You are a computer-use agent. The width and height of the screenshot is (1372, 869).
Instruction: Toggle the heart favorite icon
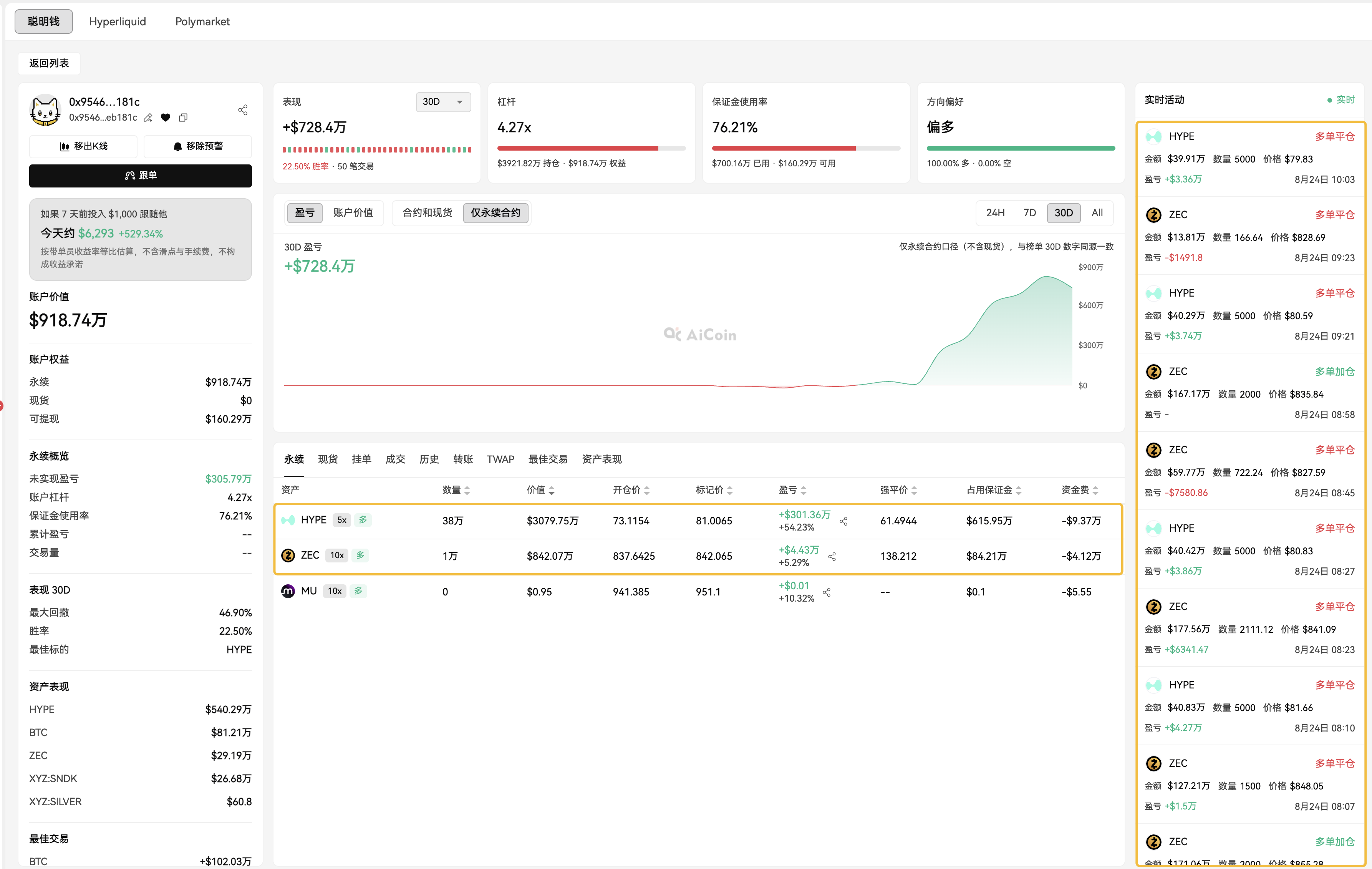point(165,118)
